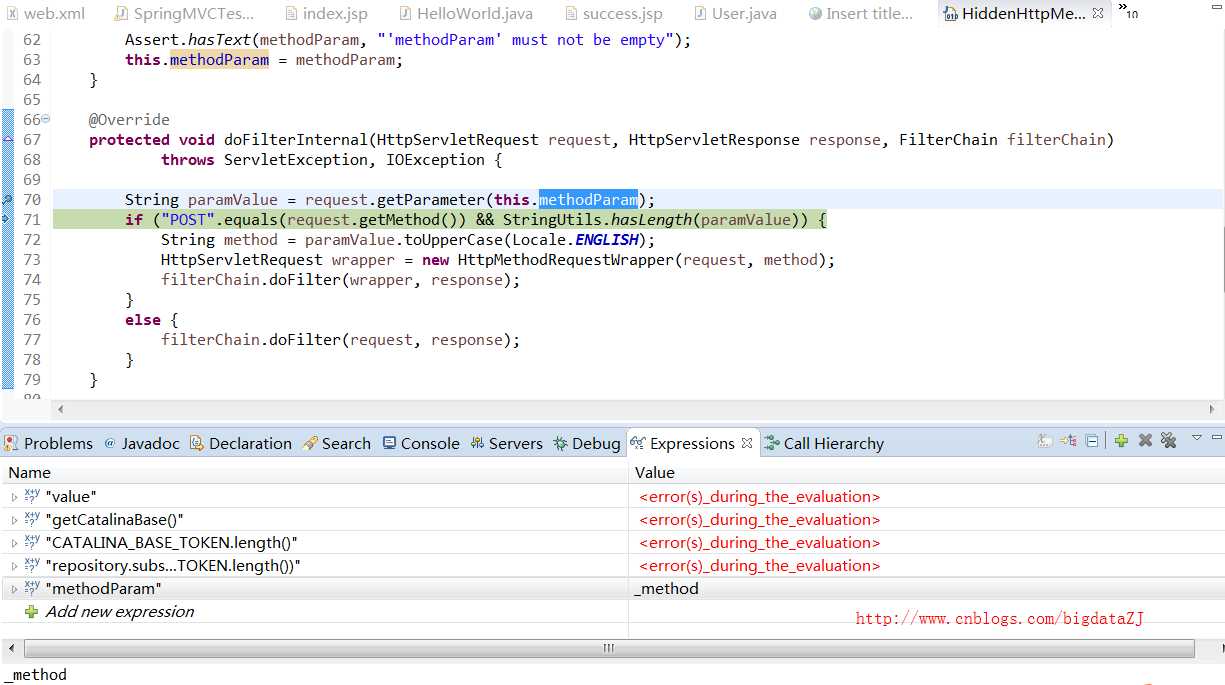Click the Name column header
The image size is (1225, 685).
(315, 472)
